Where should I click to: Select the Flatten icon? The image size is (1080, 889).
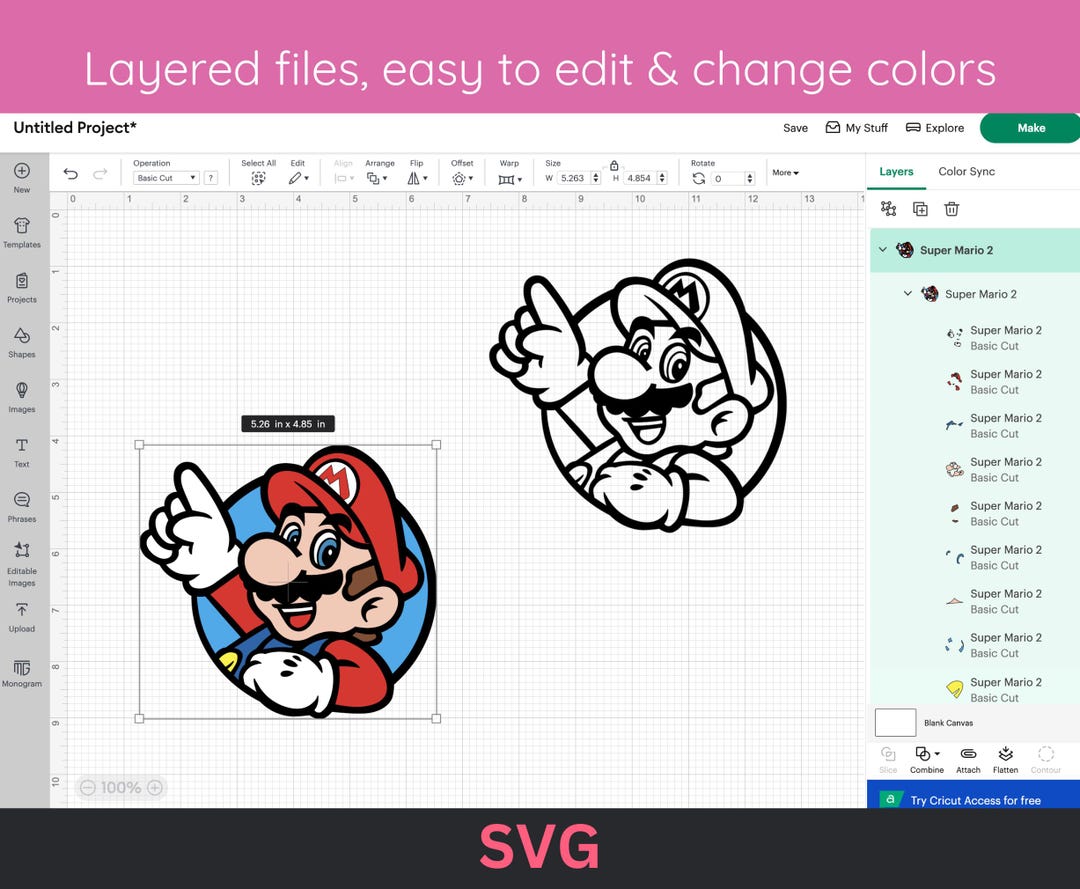tap(1005, 756)
